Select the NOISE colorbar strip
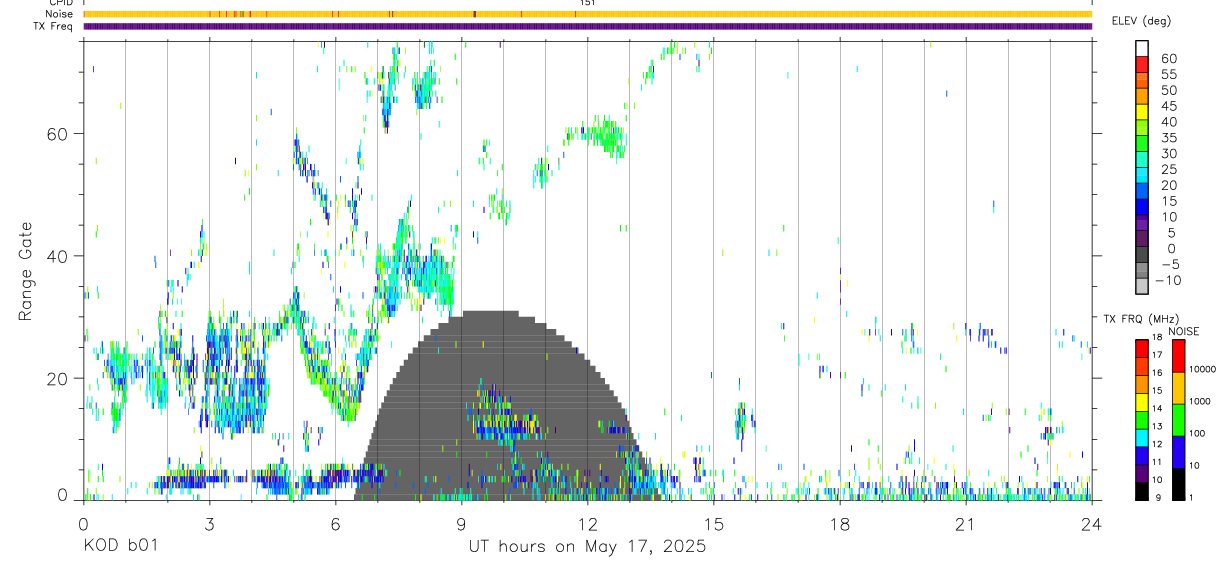Screen dimensions: 1228x567 pyautogui.click(x=1179, y=420)
